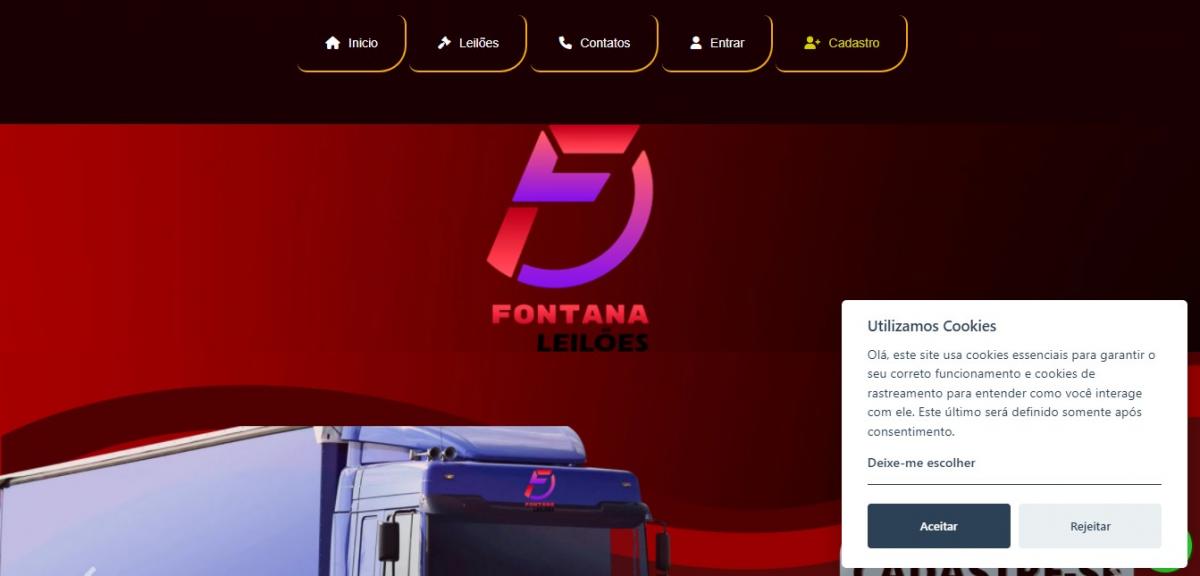Go to the Contatos page
The width and height of the screenshot is (1200, 576).
pyautogui.click(x=594, y=43)
